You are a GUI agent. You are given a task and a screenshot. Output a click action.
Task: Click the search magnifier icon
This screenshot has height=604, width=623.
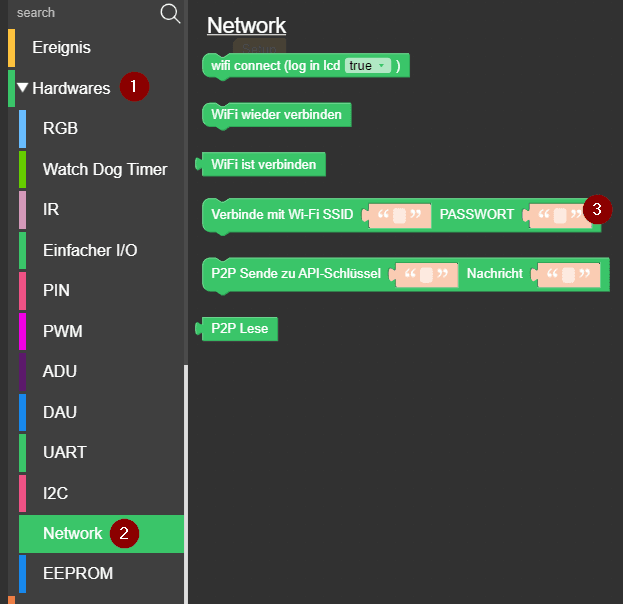[170, 13]
